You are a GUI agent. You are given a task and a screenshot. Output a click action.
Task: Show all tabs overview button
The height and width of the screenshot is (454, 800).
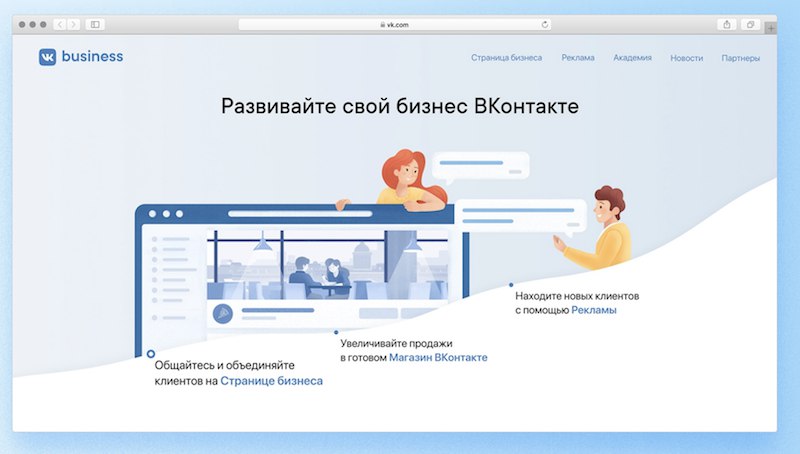(x=750, y=24)
